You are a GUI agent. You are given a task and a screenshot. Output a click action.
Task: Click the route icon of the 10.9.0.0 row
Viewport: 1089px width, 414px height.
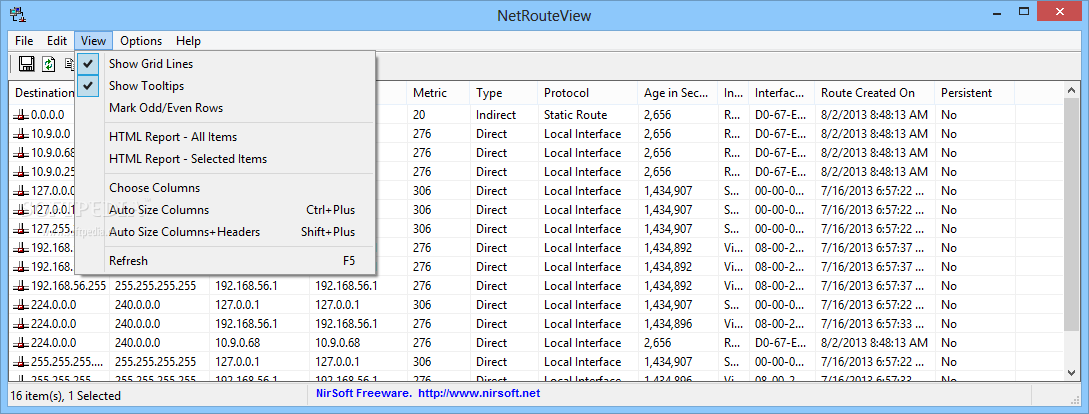click(21, 134)
